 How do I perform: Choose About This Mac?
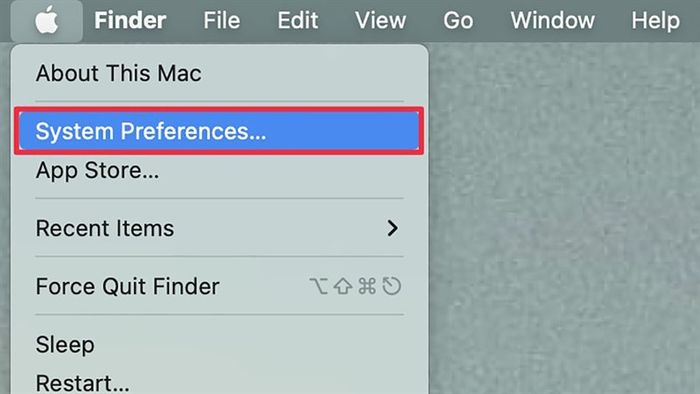[118, 73]
